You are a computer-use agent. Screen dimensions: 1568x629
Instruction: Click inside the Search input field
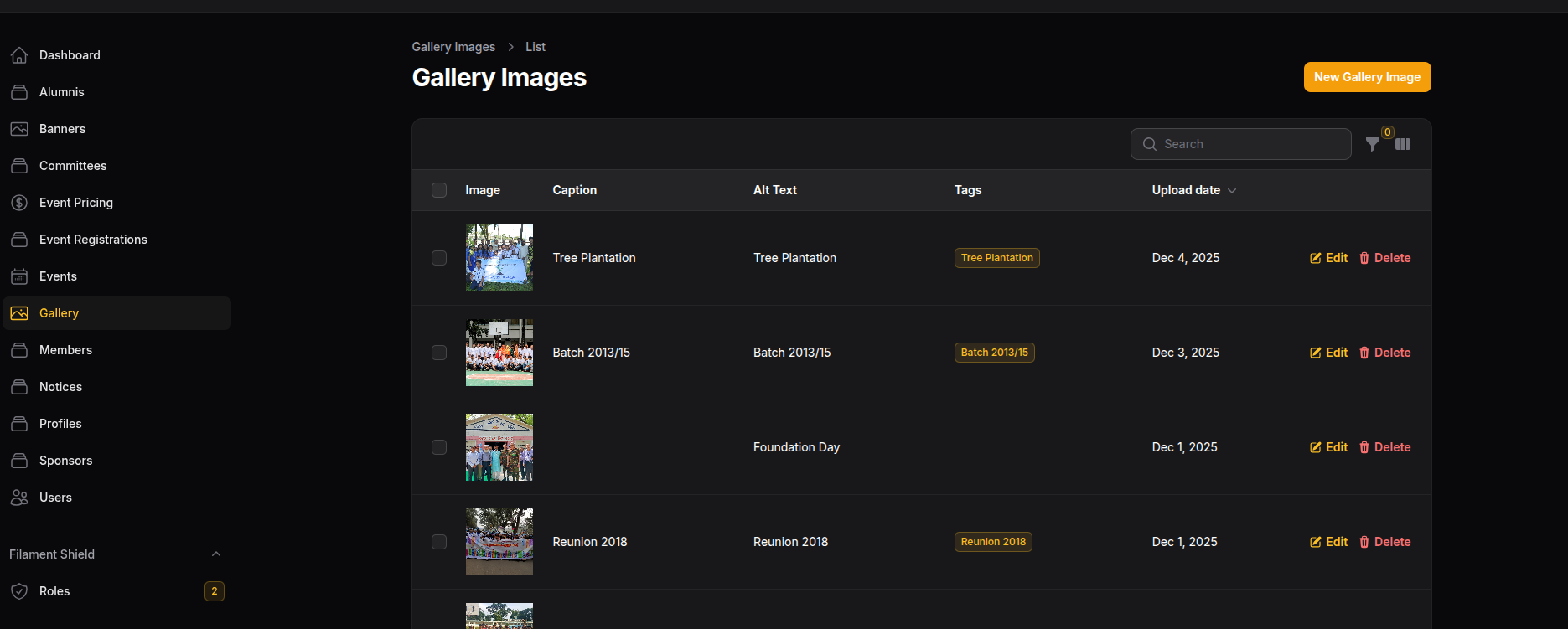[x=1240, y=144]
